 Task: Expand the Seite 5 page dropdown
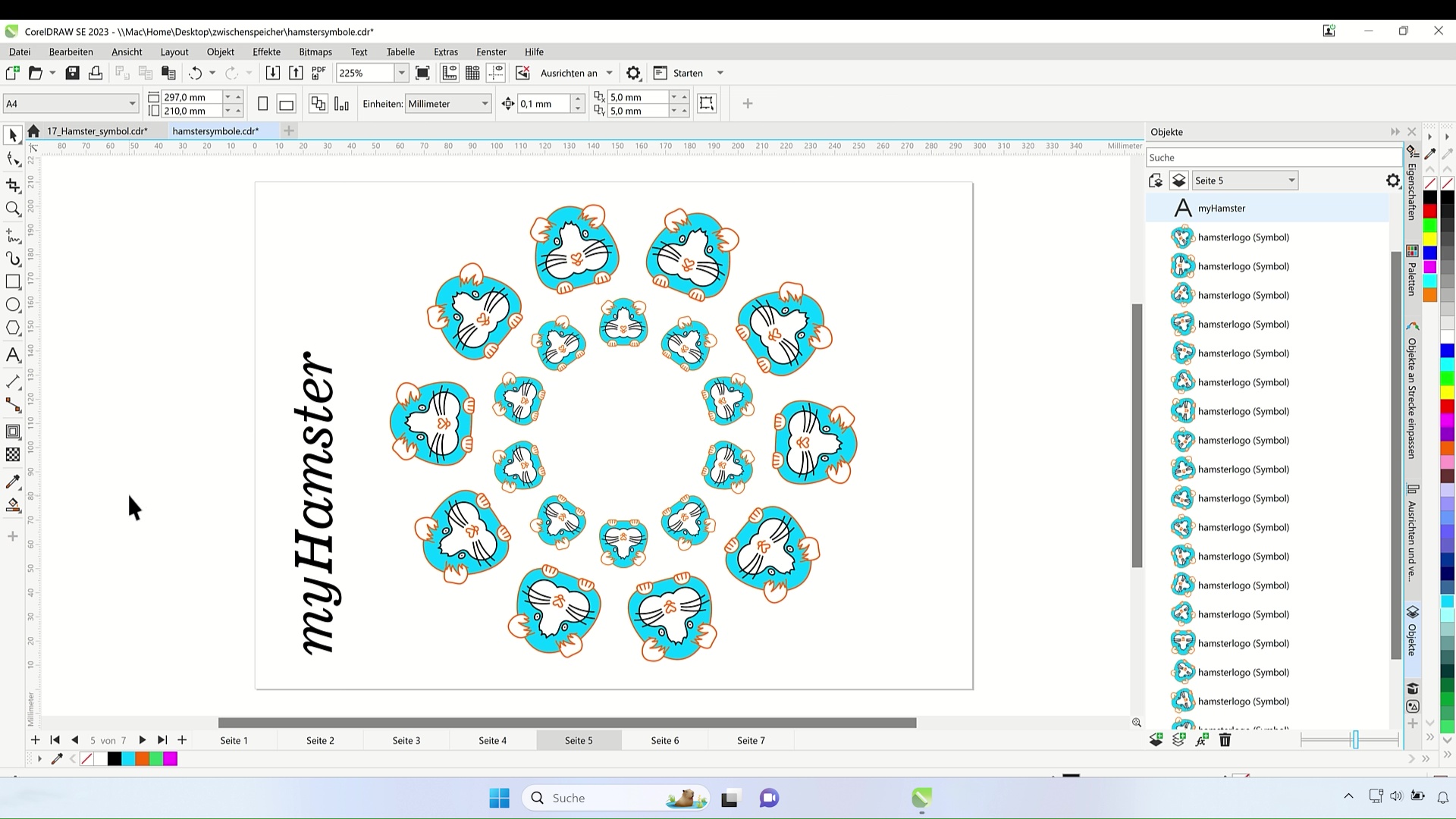pyautogui.click(x=1291, y=180)
